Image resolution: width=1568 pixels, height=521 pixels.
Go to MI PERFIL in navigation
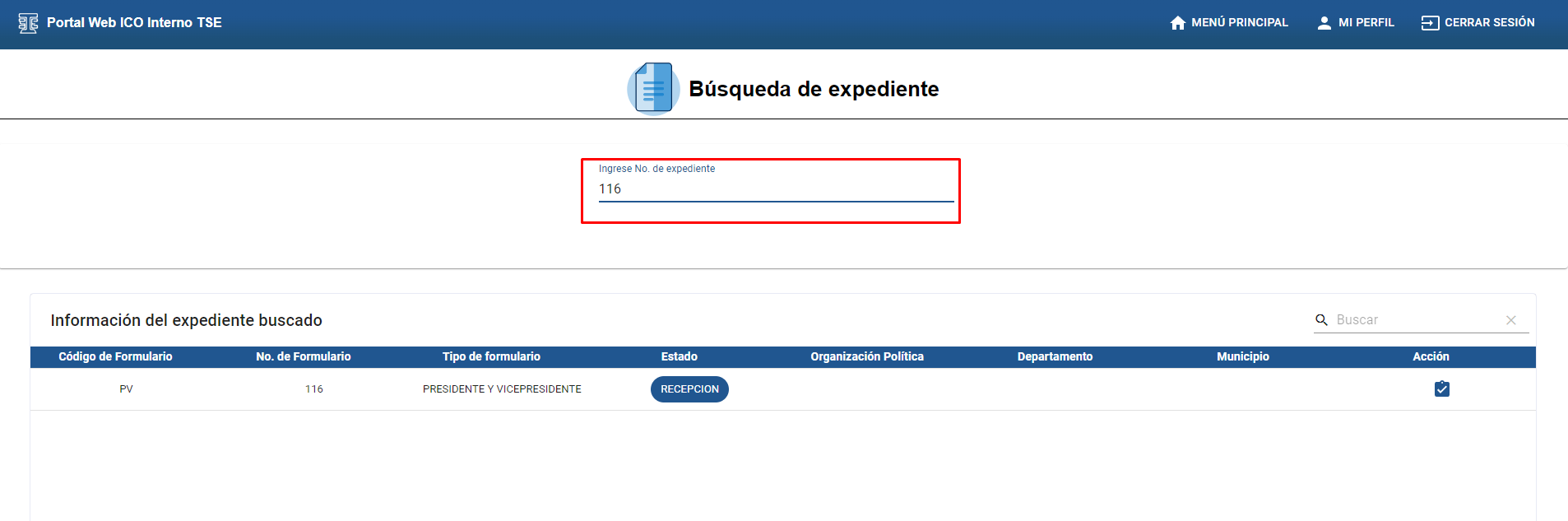[x=1366, y=23]
